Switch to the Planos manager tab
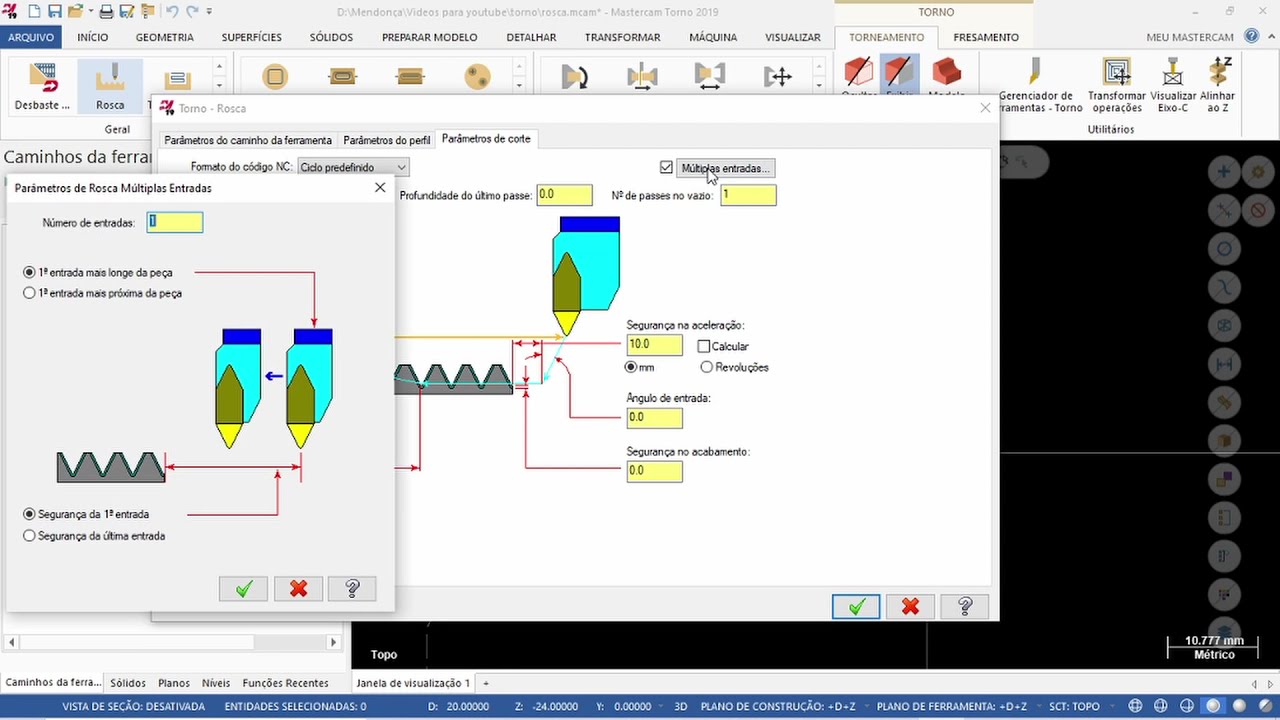 click(x=174, y=683)
